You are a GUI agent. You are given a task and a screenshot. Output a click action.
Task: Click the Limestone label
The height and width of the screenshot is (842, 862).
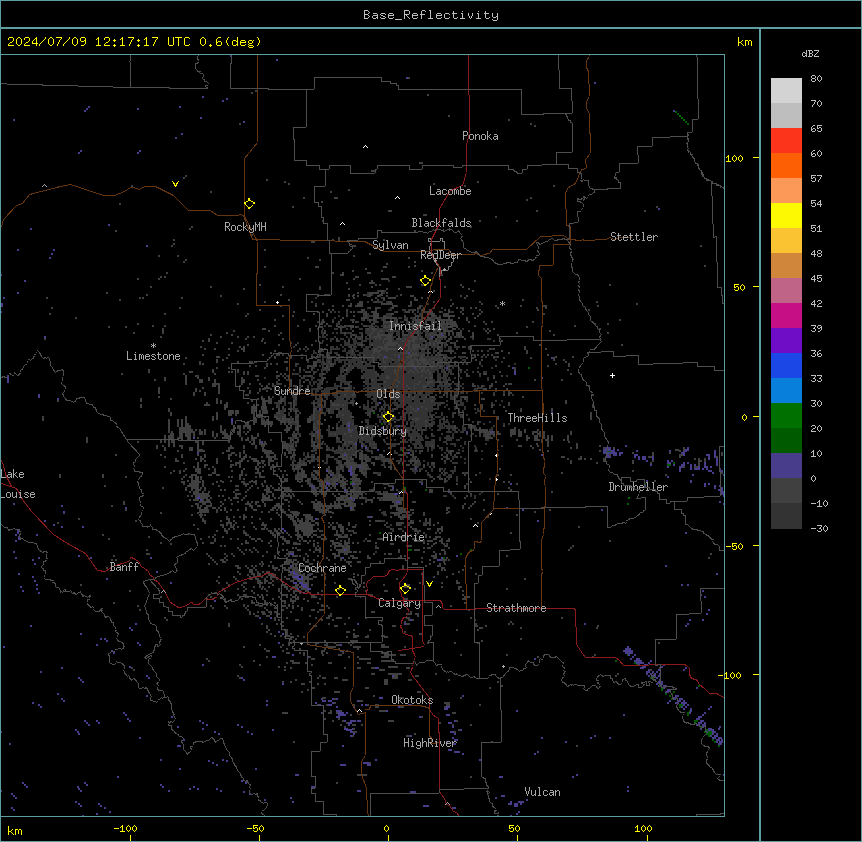click(153, 356)
